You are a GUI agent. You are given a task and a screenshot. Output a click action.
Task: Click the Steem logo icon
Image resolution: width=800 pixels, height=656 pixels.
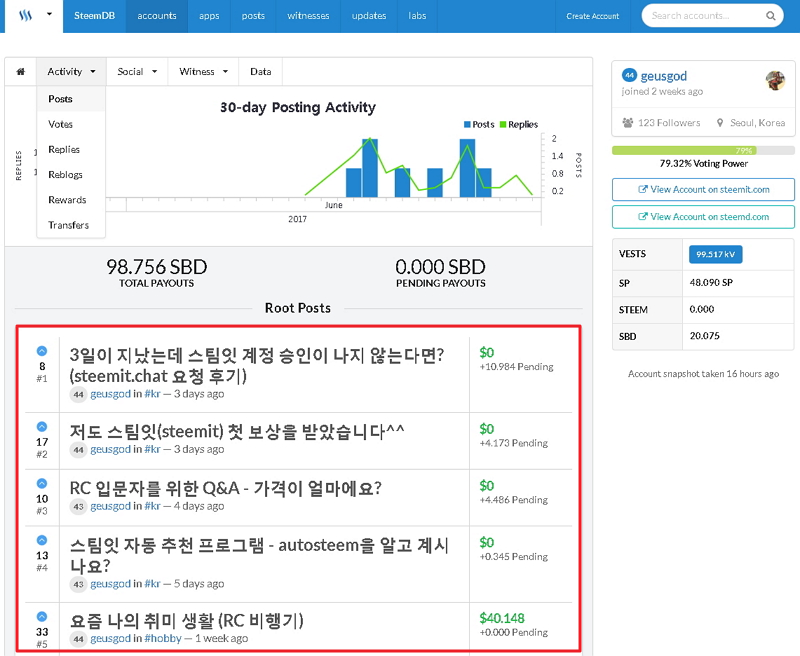pyautogui.click(x=25, y=15)
